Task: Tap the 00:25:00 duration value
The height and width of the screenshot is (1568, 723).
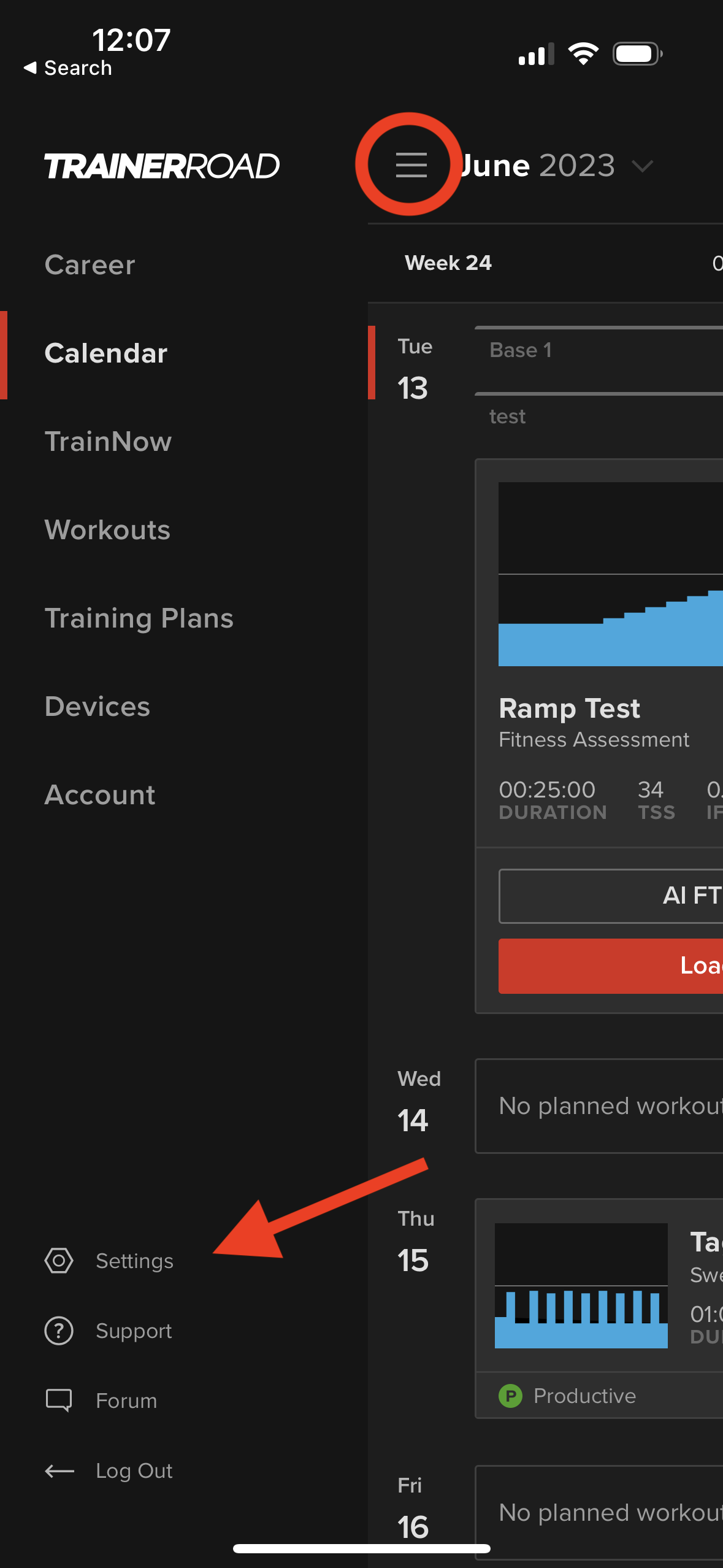Action: tap(546, 790)
